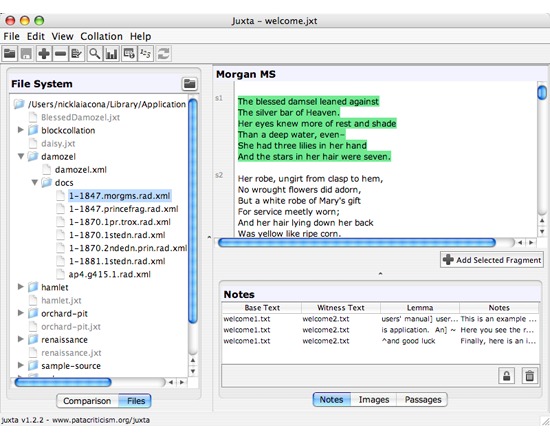Select file 1-1870.1pr.trox.rad.xml
Image resolution: width=550 pixels, height=440 pixels.
120,222
